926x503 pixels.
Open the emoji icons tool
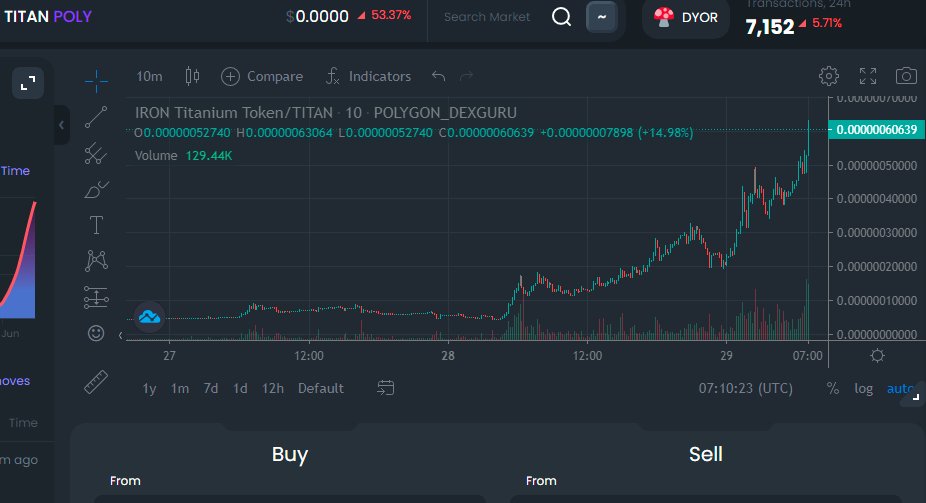coord(96,333)
